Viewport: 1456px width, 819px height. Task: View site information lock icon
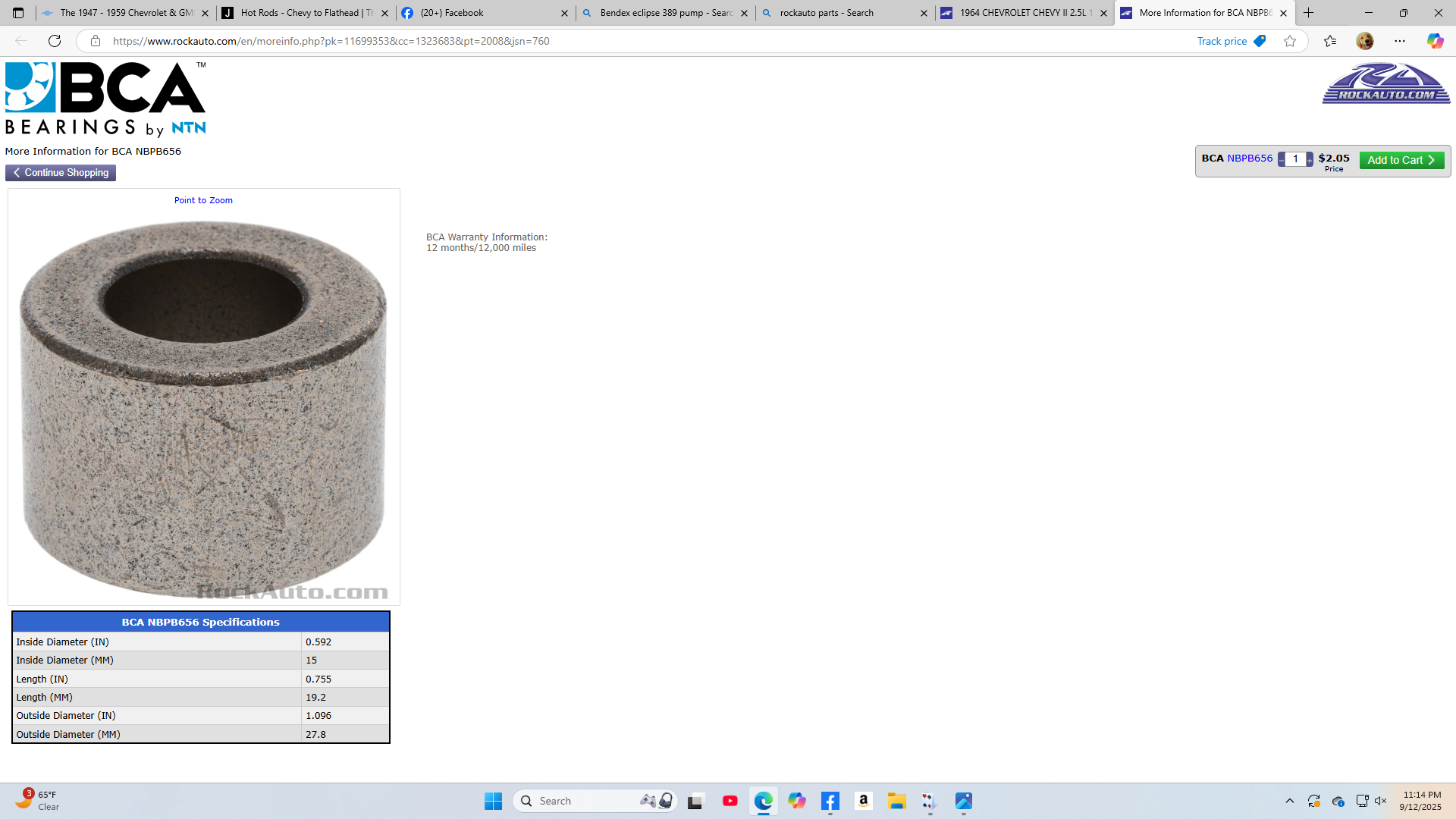tap(96, 41)
